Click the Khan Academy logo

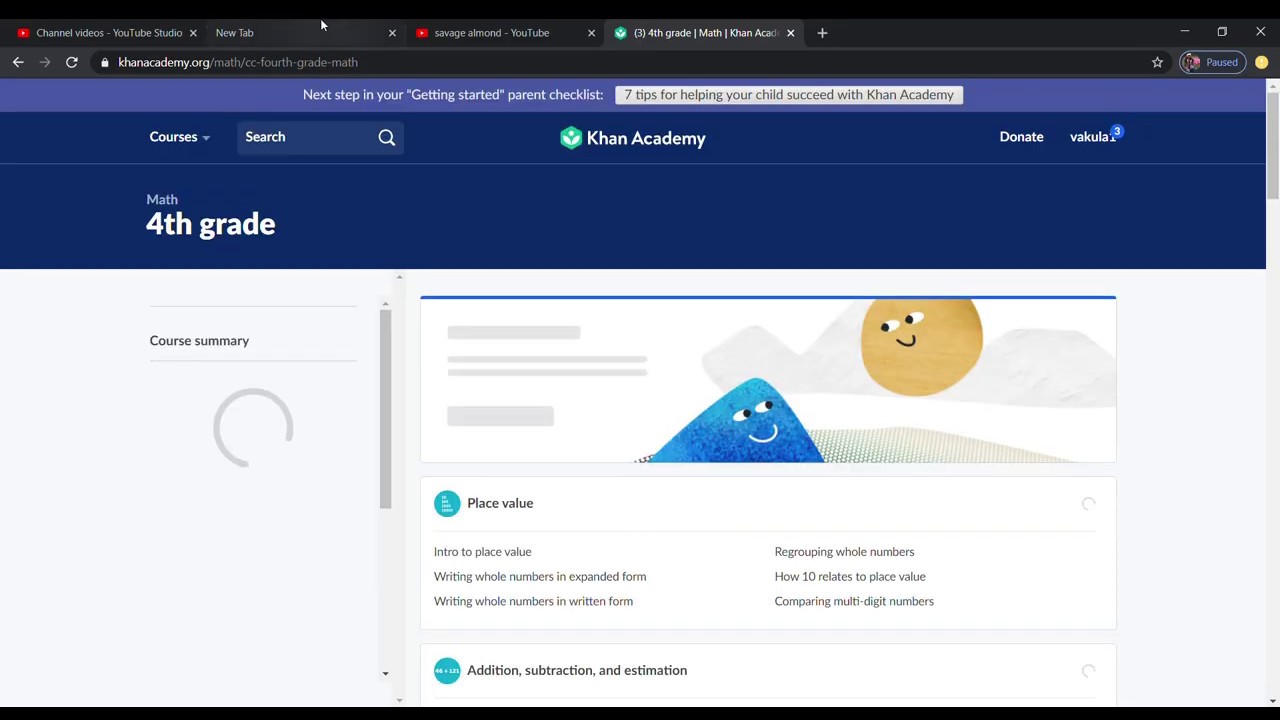[633, 138]
